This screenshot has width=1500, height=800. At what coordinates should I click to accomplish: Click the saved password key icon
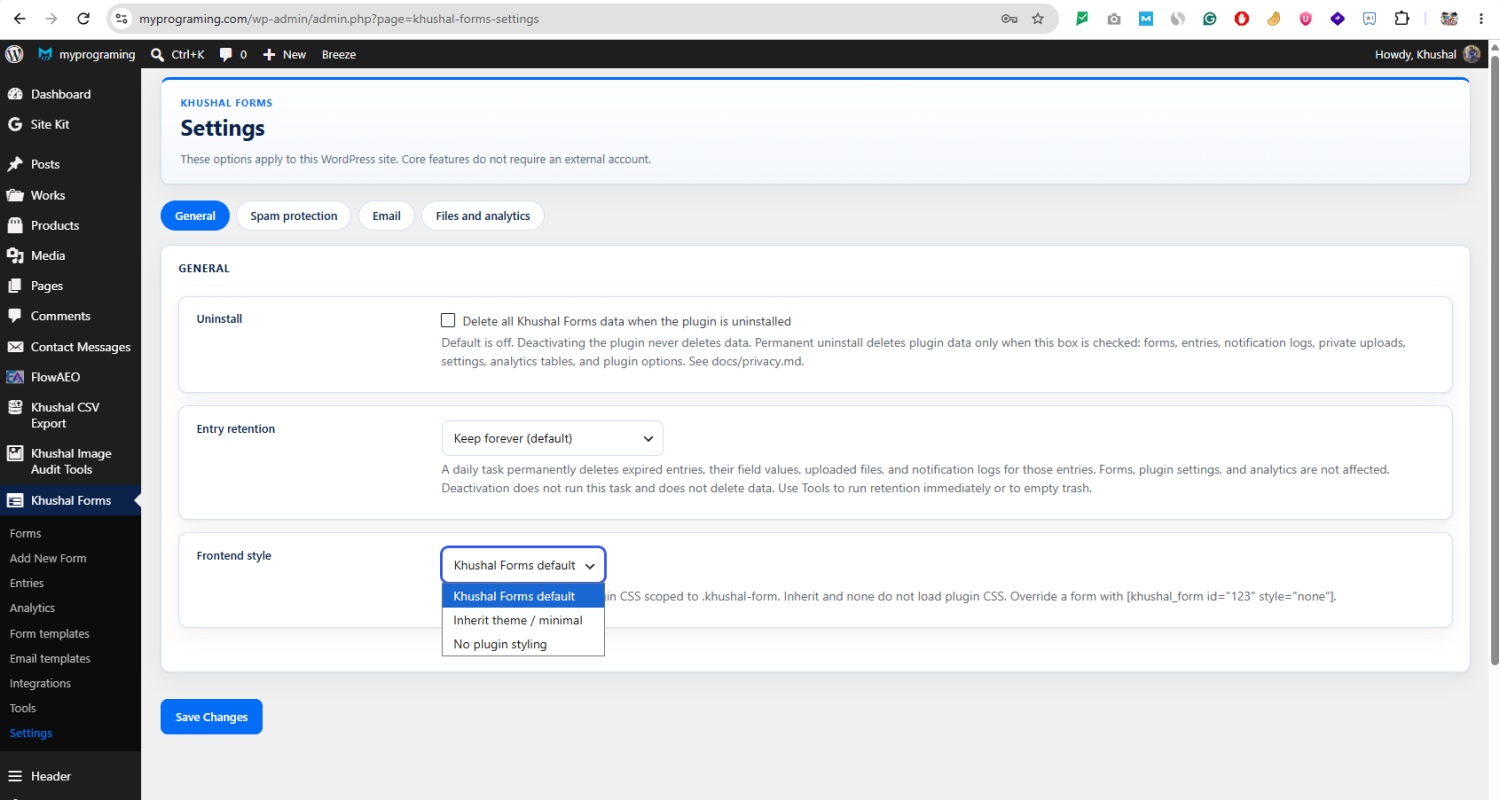coord(1009,18)
